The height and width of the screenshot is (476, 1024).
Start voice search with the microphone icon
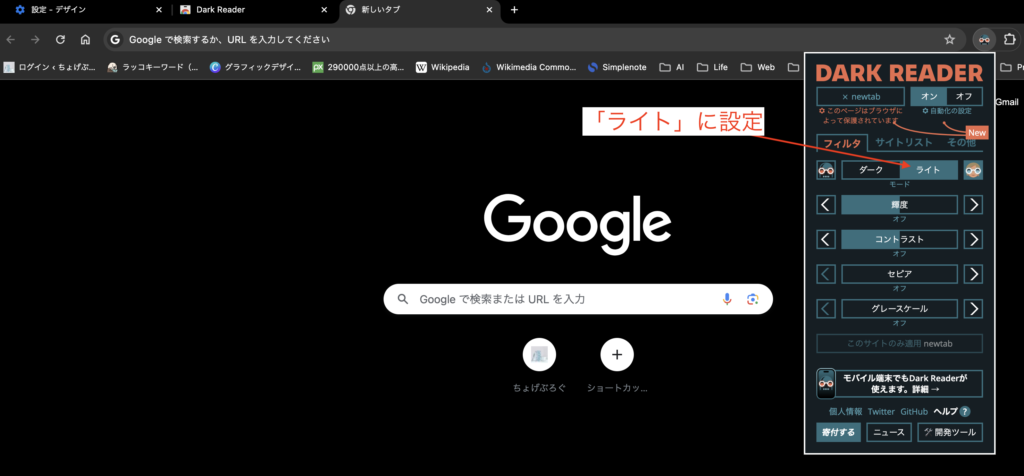tap(727, 299)
